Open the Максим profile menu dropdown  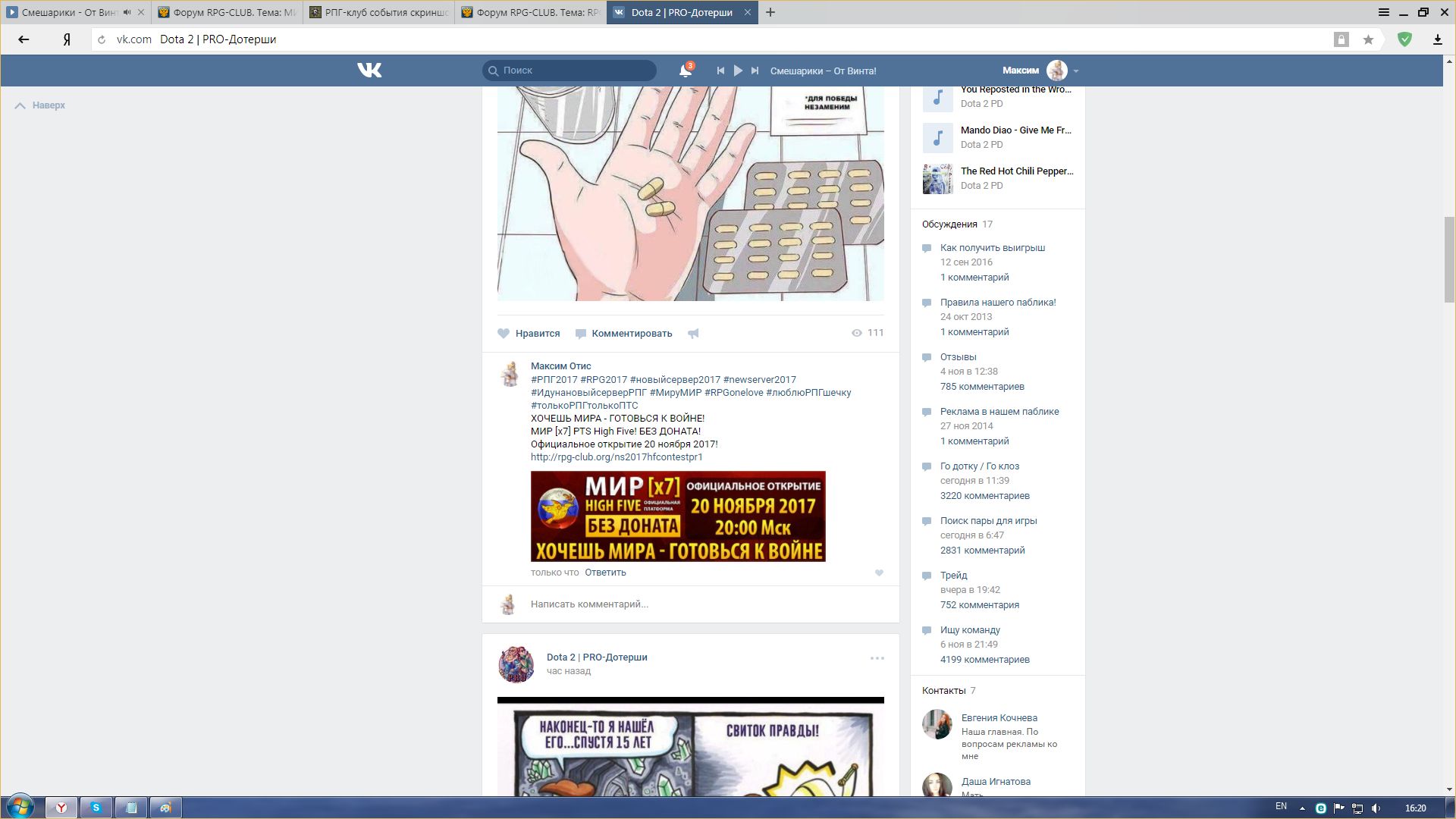(x=1040, y=71)
